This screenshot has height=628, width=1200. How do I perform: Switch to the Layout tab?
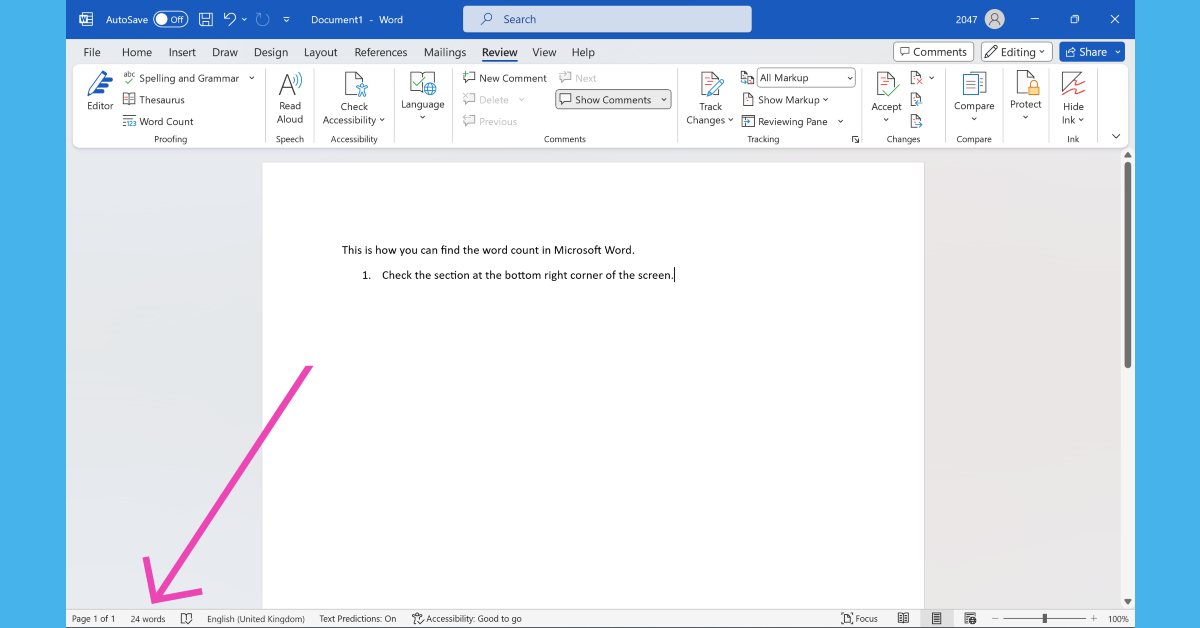point(321,52)
